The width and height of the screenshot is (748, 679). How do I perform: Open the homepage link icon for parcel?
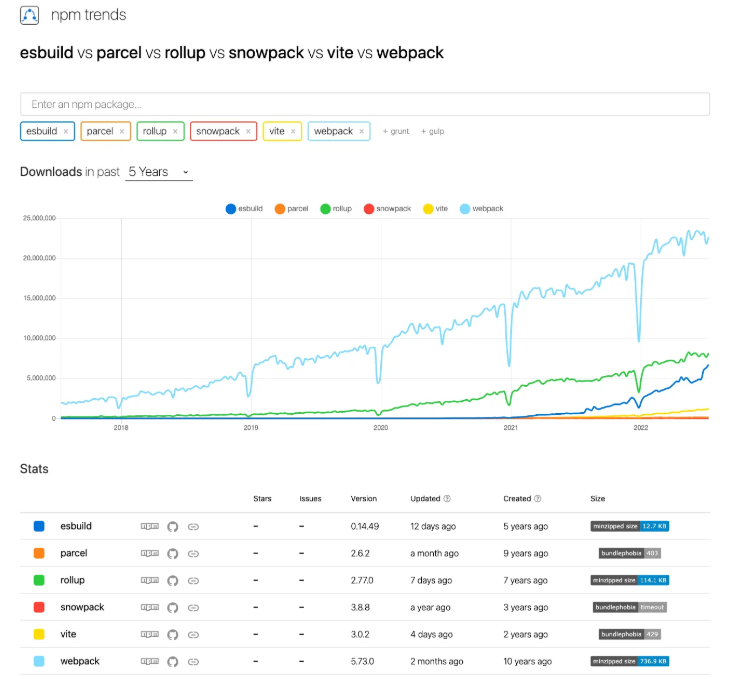(193, 554)
